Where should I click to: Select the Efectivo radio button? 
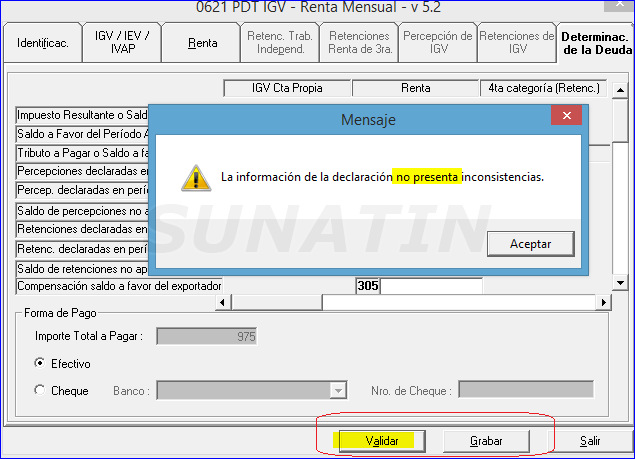[40, 363]
